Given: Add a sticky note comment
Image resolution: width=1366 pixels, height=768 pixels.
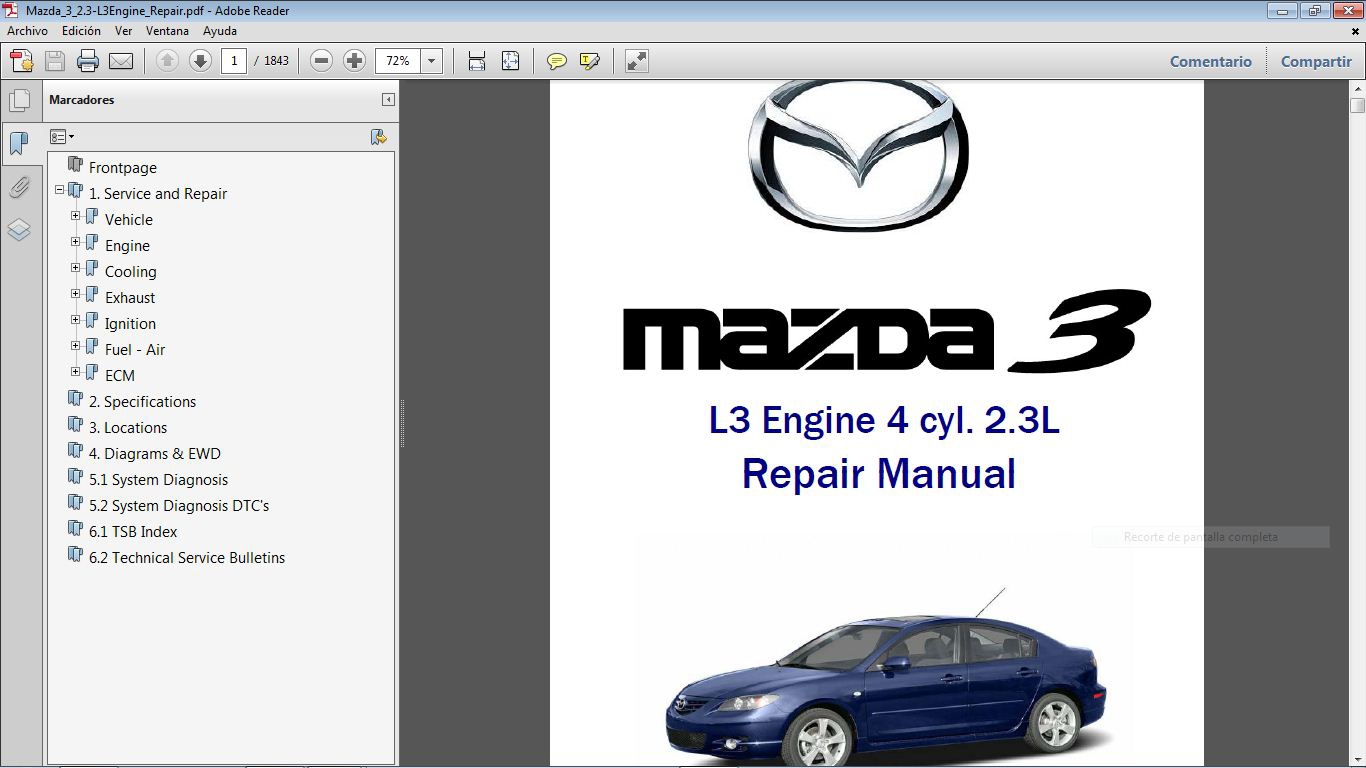Looking at the screenshot, I should click(555, 61).
